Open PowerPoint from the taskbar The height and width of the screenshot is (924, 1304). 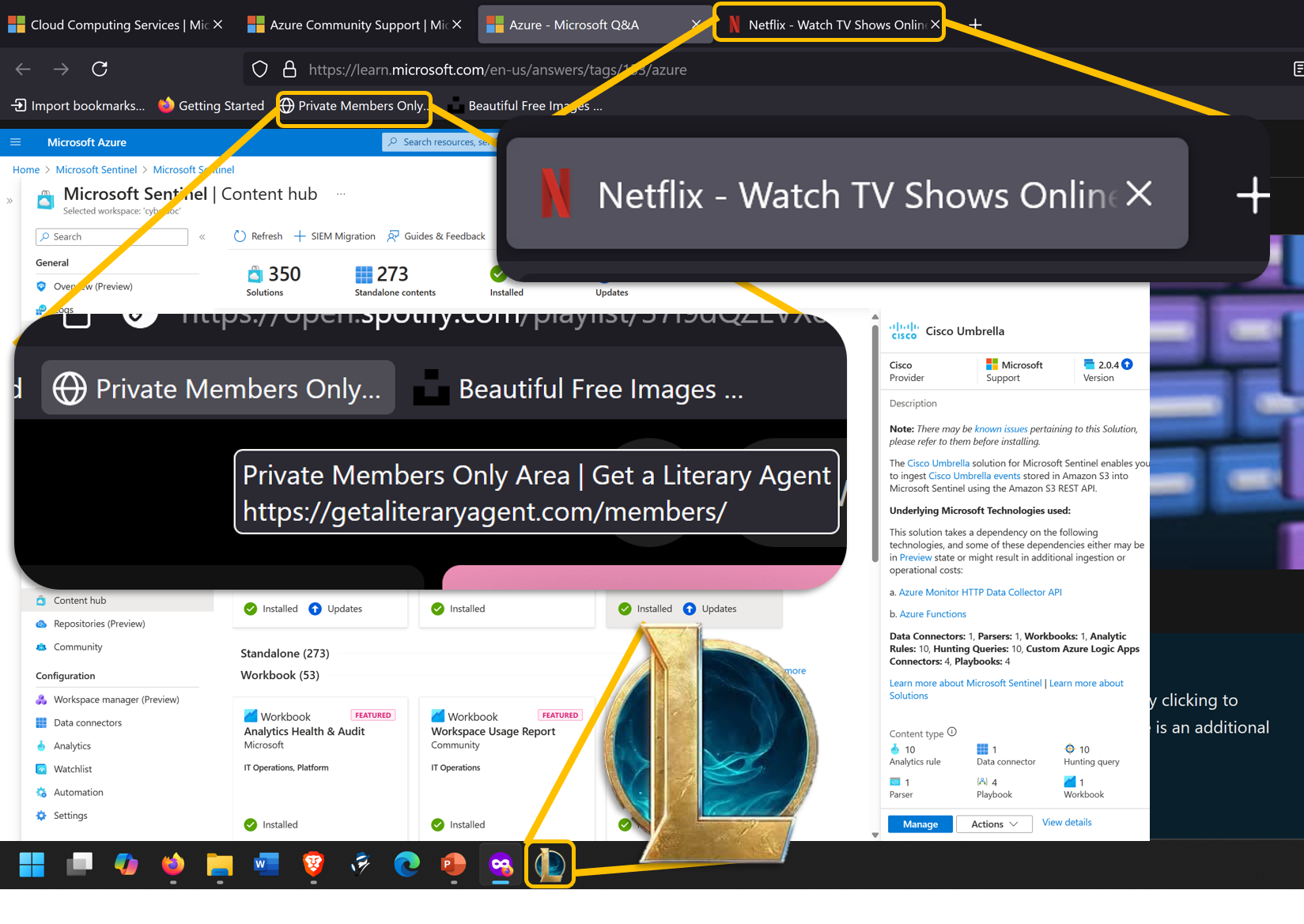[x=453, y=864]
